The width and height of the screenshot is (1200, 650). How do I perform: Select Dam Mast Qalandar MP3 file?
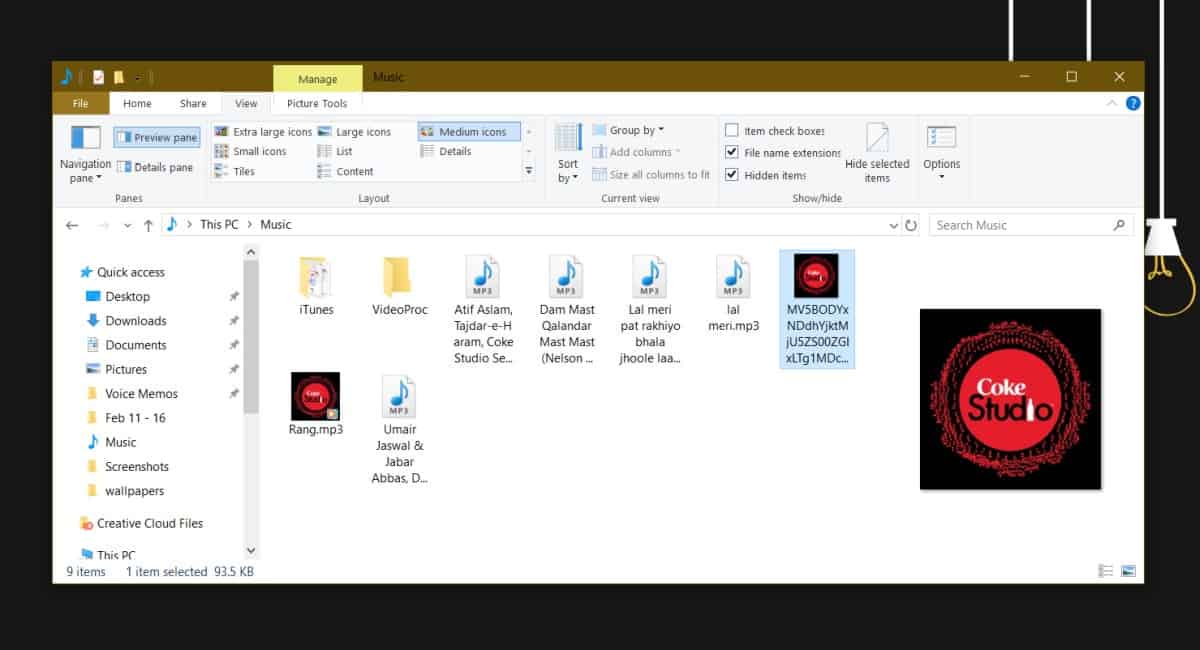click(567, 309)
